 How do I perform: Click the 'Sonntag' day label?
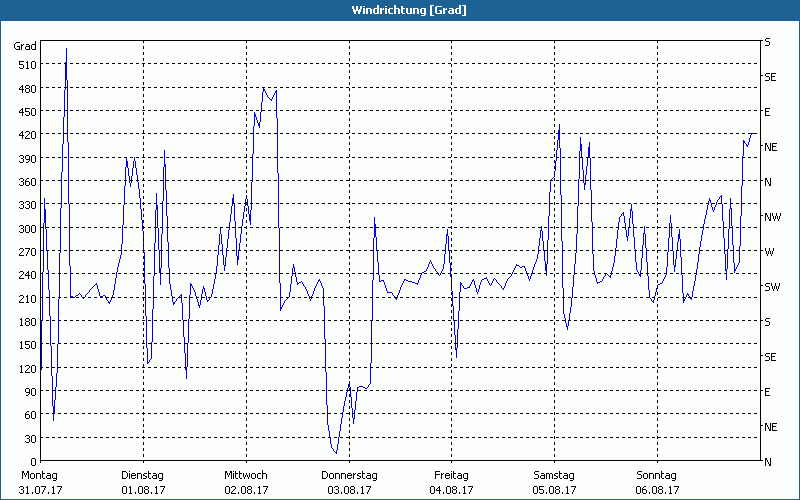[x=656, y=476]
